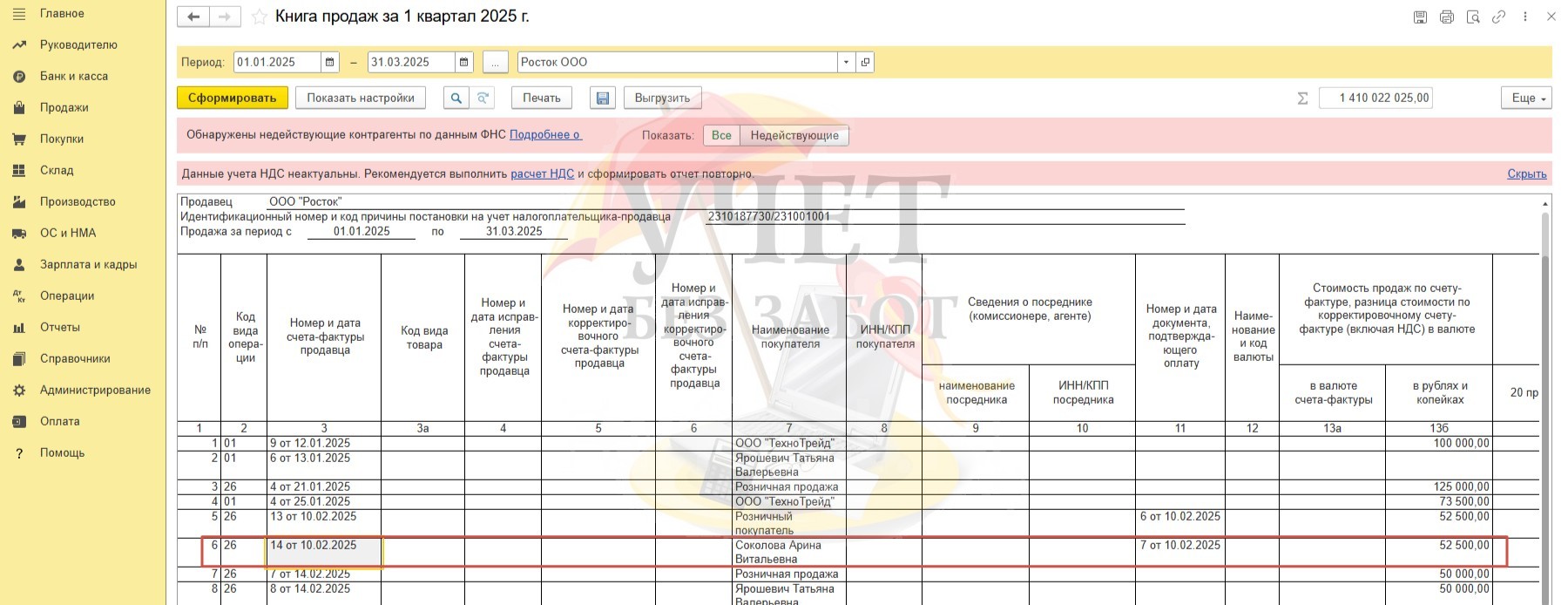Copy link using the chain icon

[x=1498, y=17]
